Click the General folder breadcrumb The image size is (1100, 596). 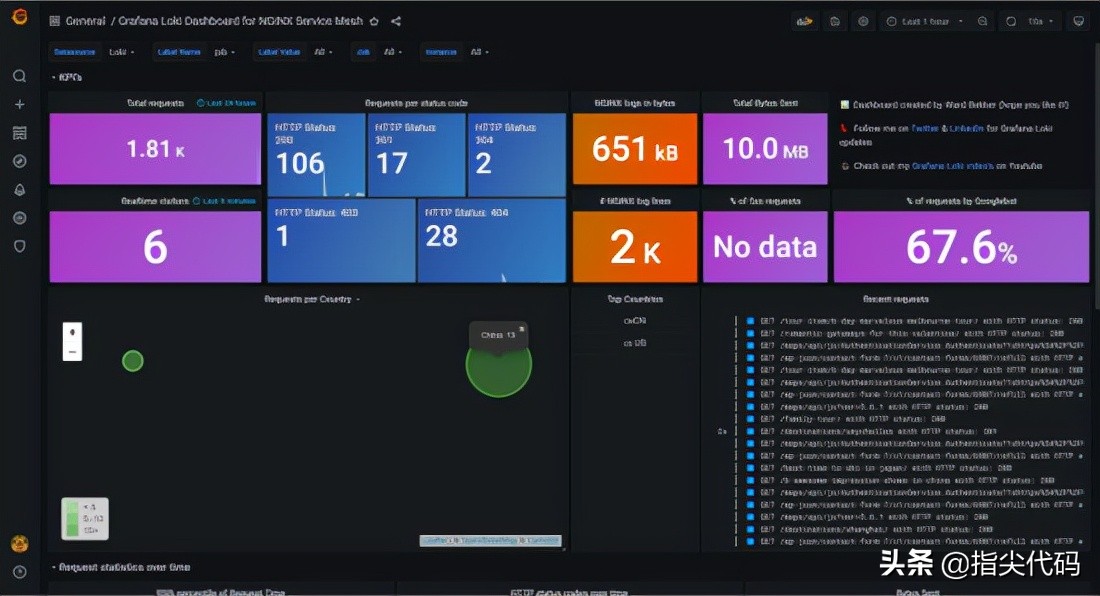85,21
